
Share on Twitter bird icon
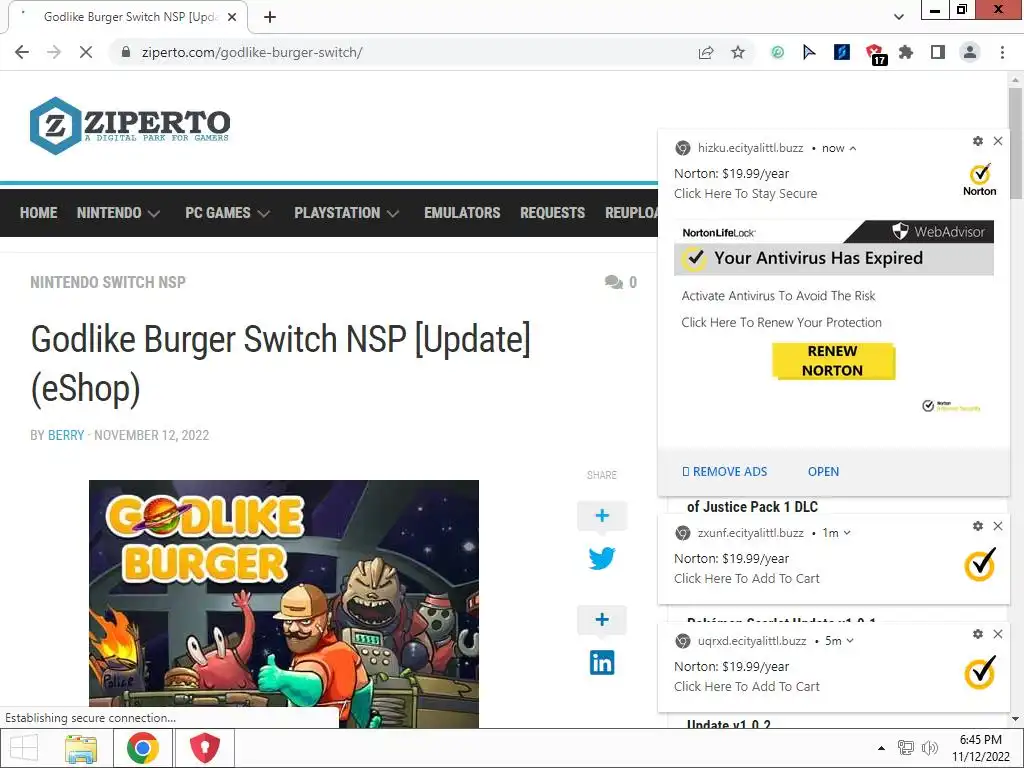pyautogui.click(x=602, y=558)
